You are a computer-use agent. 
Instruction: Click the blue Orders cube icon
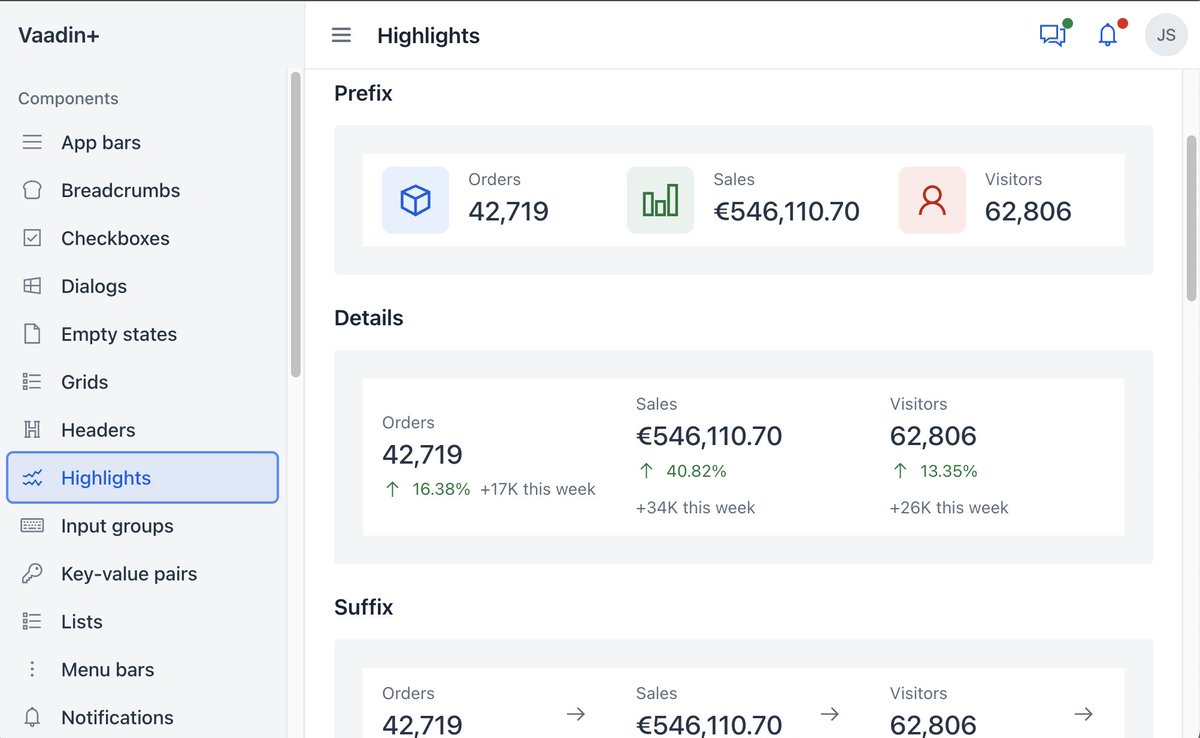[415, 200]
